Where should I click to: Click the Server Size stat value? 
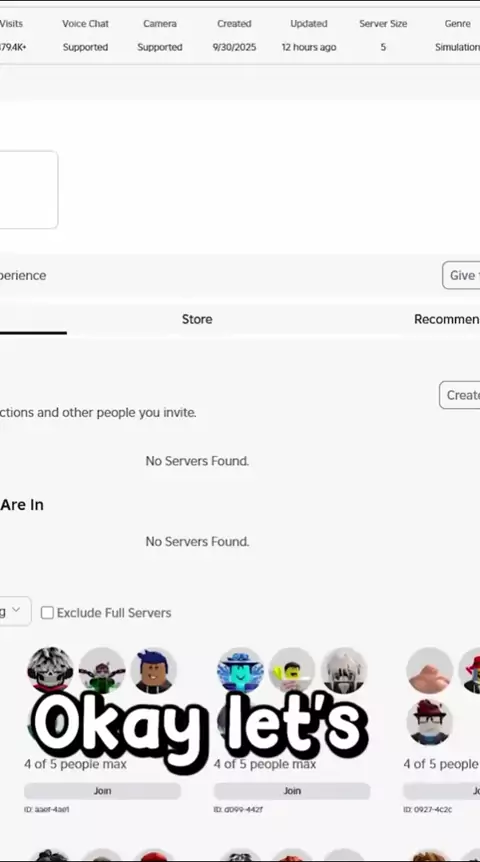tap(383, 47)
